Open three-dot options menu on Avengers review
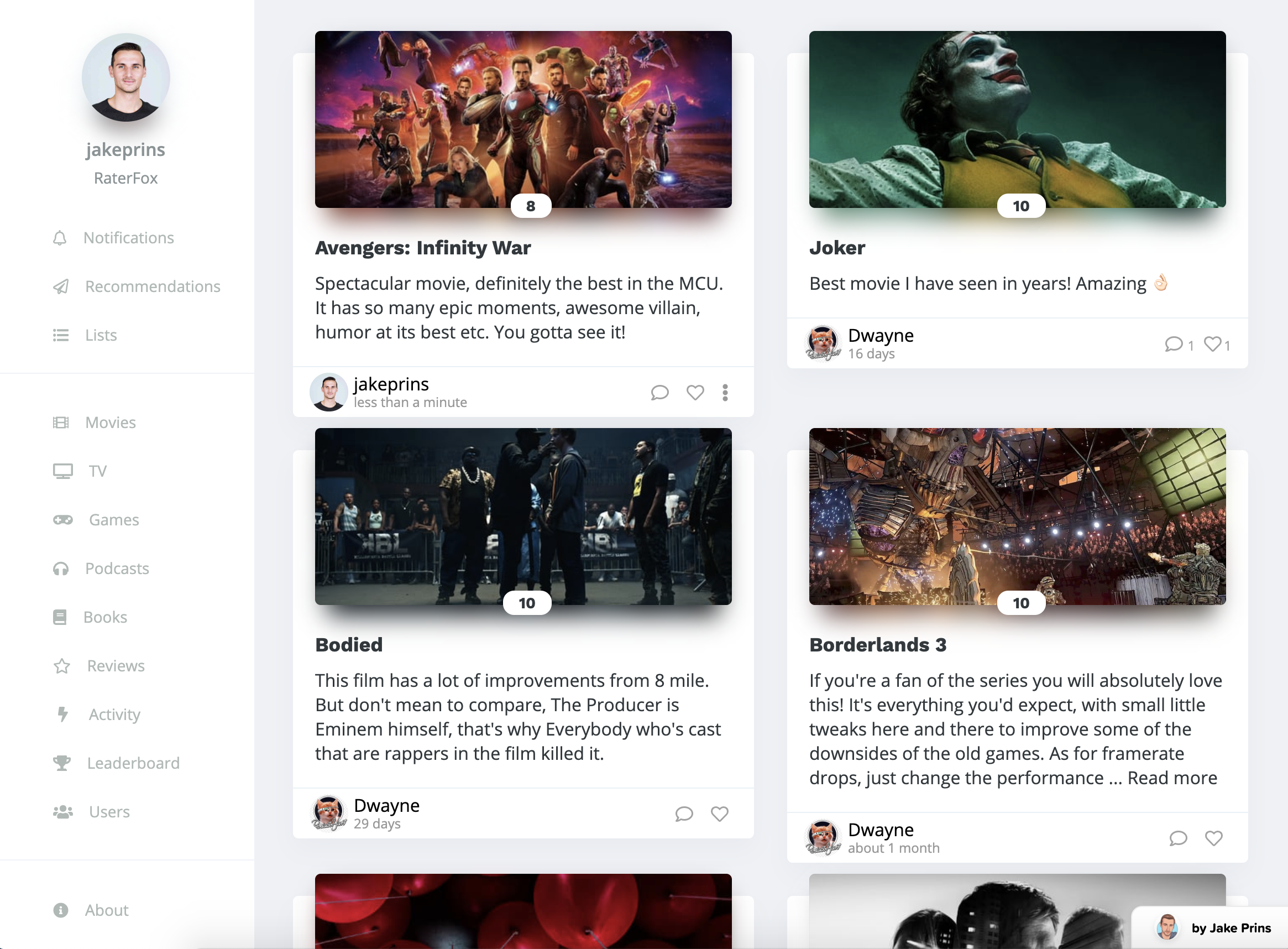Image resolution: width=1288 pixels, height=949 pixels. tap(725, 392)
